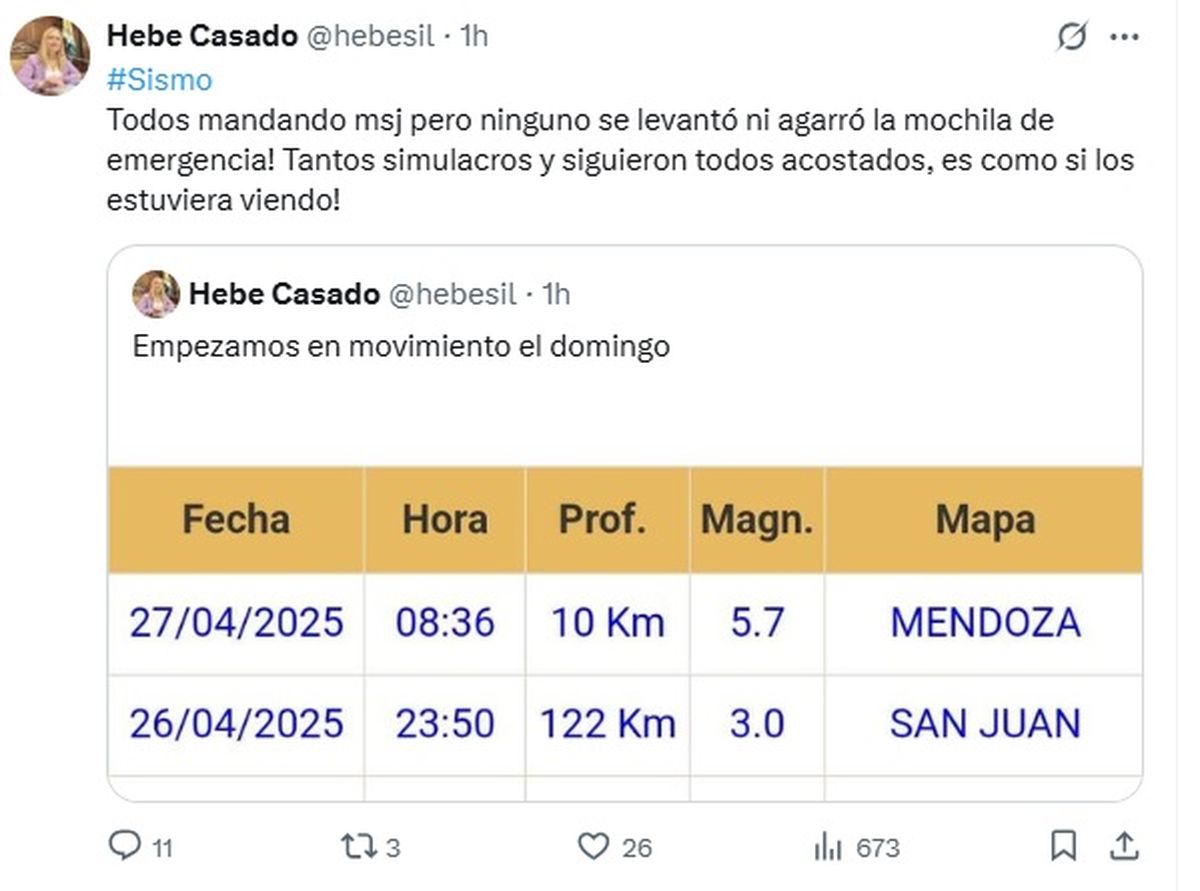Click the #Sismo hashtag
Screen dimensions: 1200x891
tap(159, 79)
